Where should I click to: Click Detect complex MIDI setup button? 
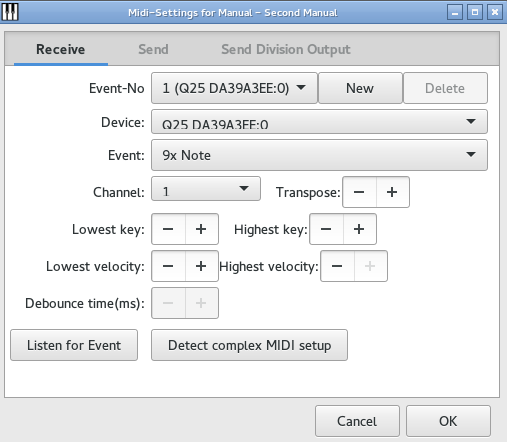click(249, 345)
